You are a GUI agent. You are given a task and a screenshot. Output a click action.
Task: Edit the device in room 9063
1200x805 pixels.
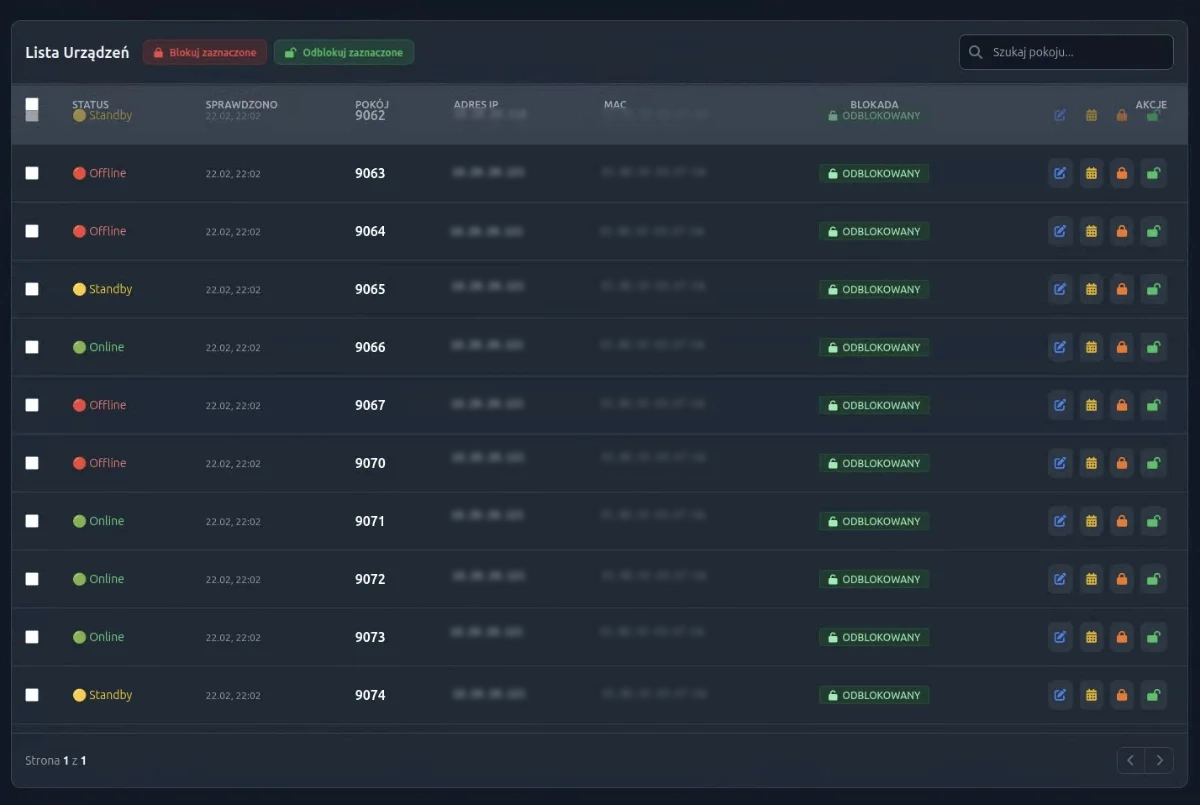(1060, 173)
